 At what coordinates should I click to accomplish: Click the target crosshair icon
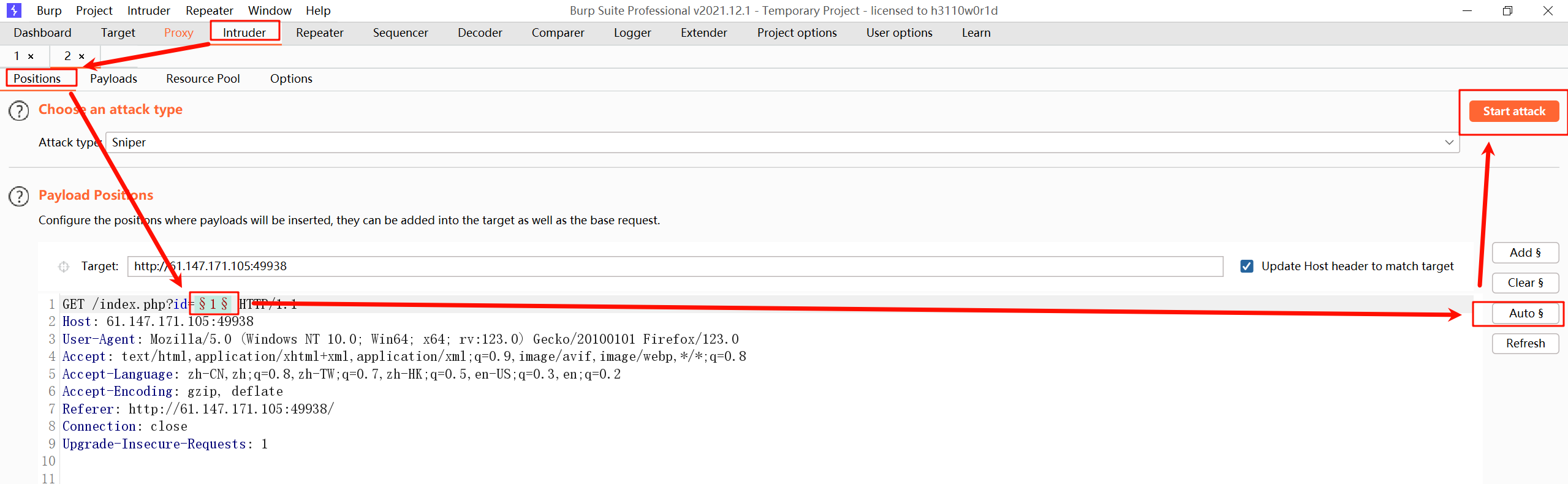tap(64, 267)
